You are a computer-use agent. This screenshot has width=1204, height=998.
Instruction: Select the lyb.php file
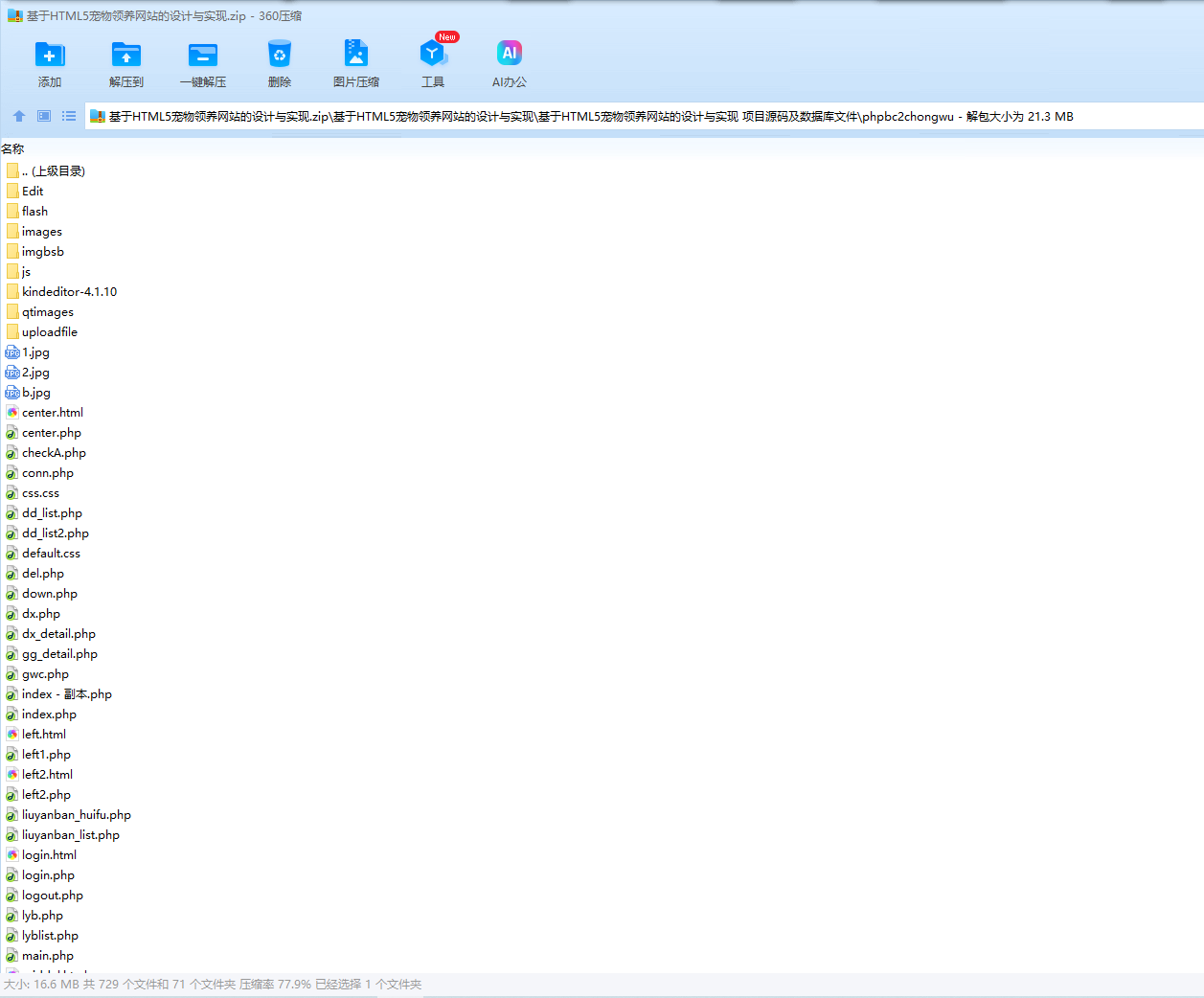pyautogui.click(x=34, y=915)
